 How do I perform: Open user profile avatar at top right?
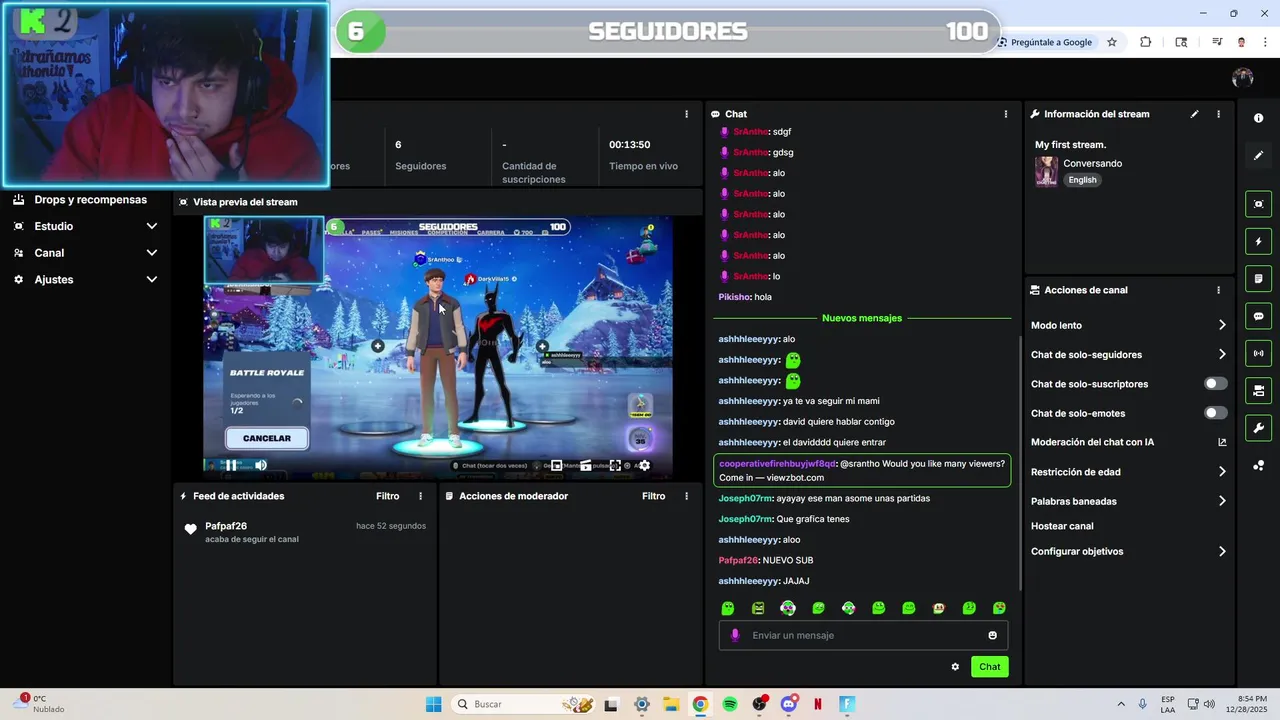[x=1243, y=78]
